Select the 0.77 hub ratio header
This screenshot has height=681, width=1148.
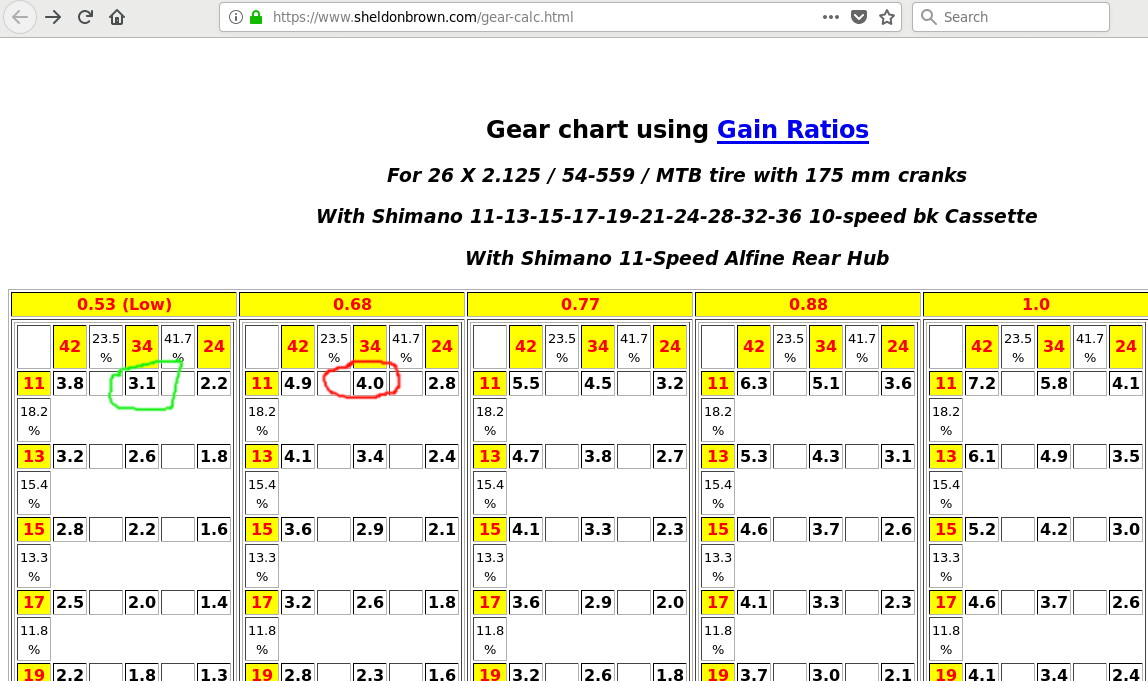click(x=580, y=304)
